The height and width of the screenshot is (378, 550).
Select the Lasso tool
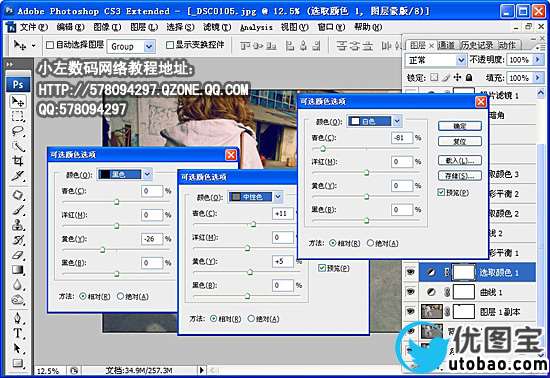[x=18, y=131]
